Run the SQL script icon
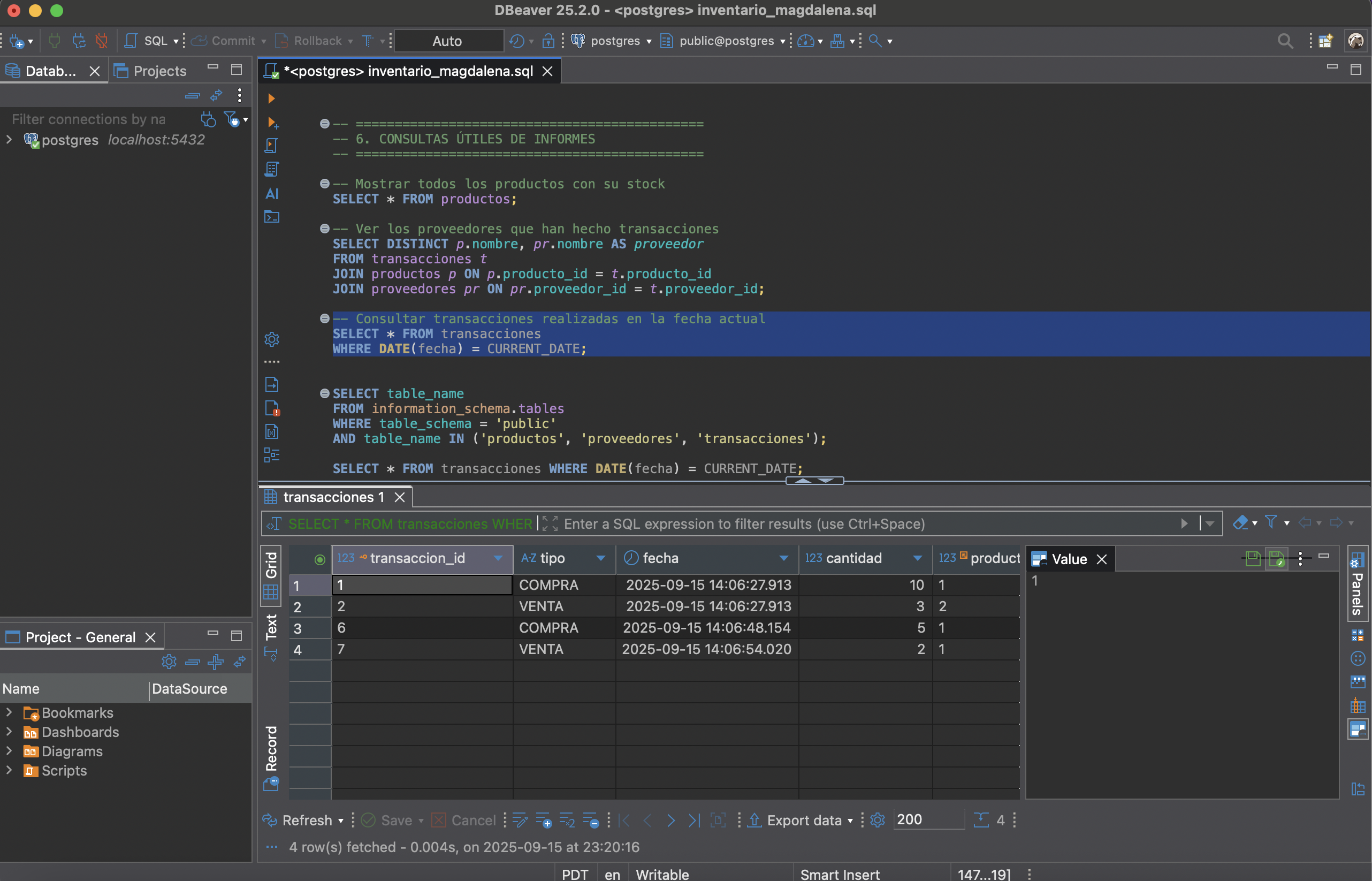Viewport: 1372px width, 881px height. coord(272,146)
